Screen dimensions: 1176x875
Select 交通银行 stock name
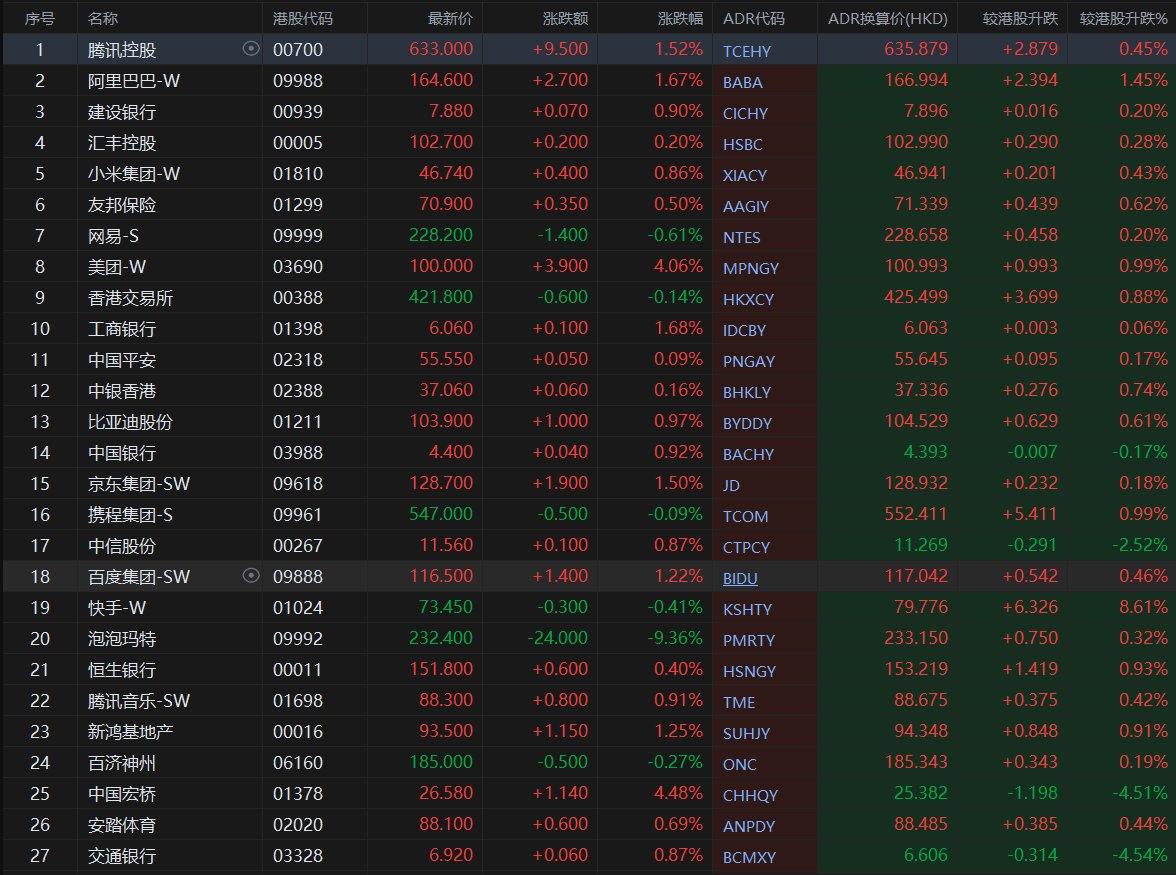(x=122, y=855)
